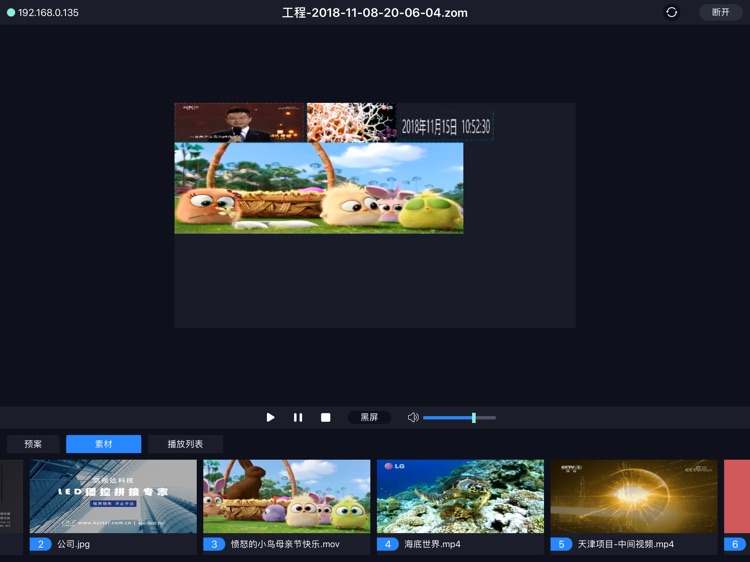This screenshot has height=562, width=750.
Task: Open the 播放列表 tab
Action: 185,444
